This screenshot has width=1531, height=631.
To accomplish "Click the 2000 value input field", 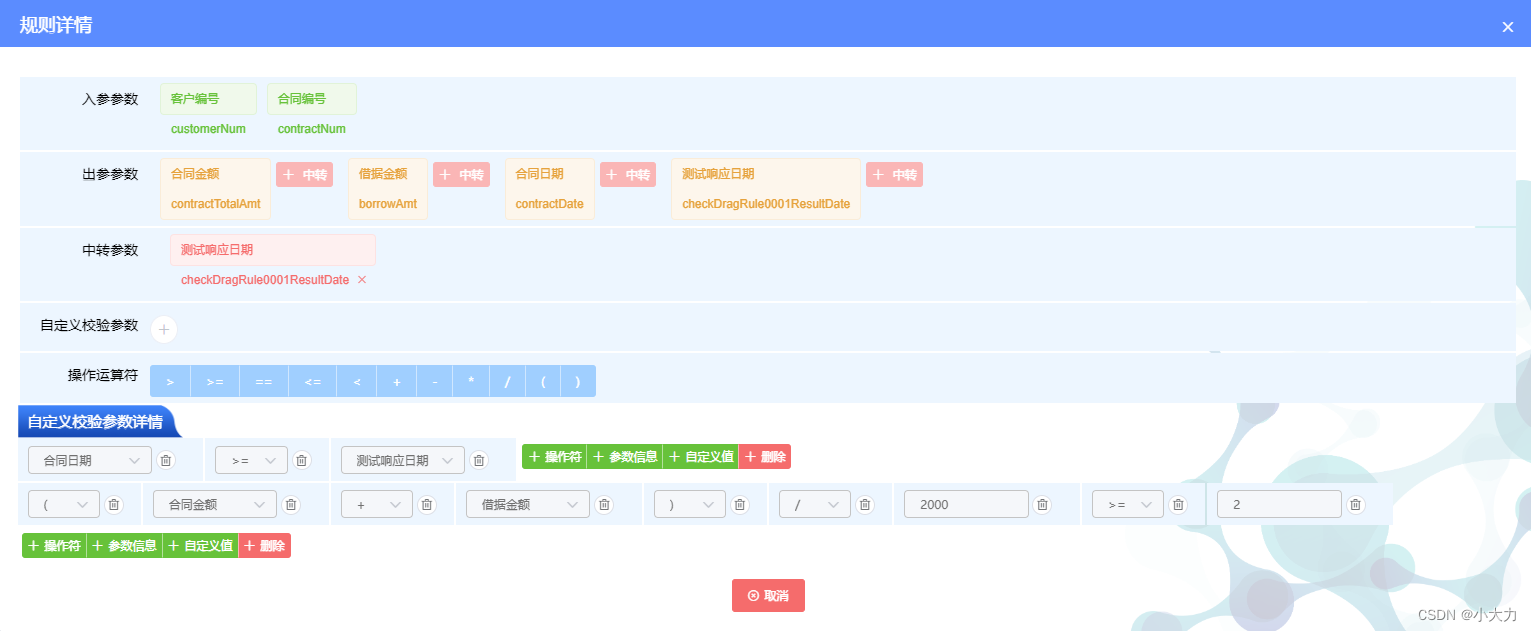I will 966,505.
